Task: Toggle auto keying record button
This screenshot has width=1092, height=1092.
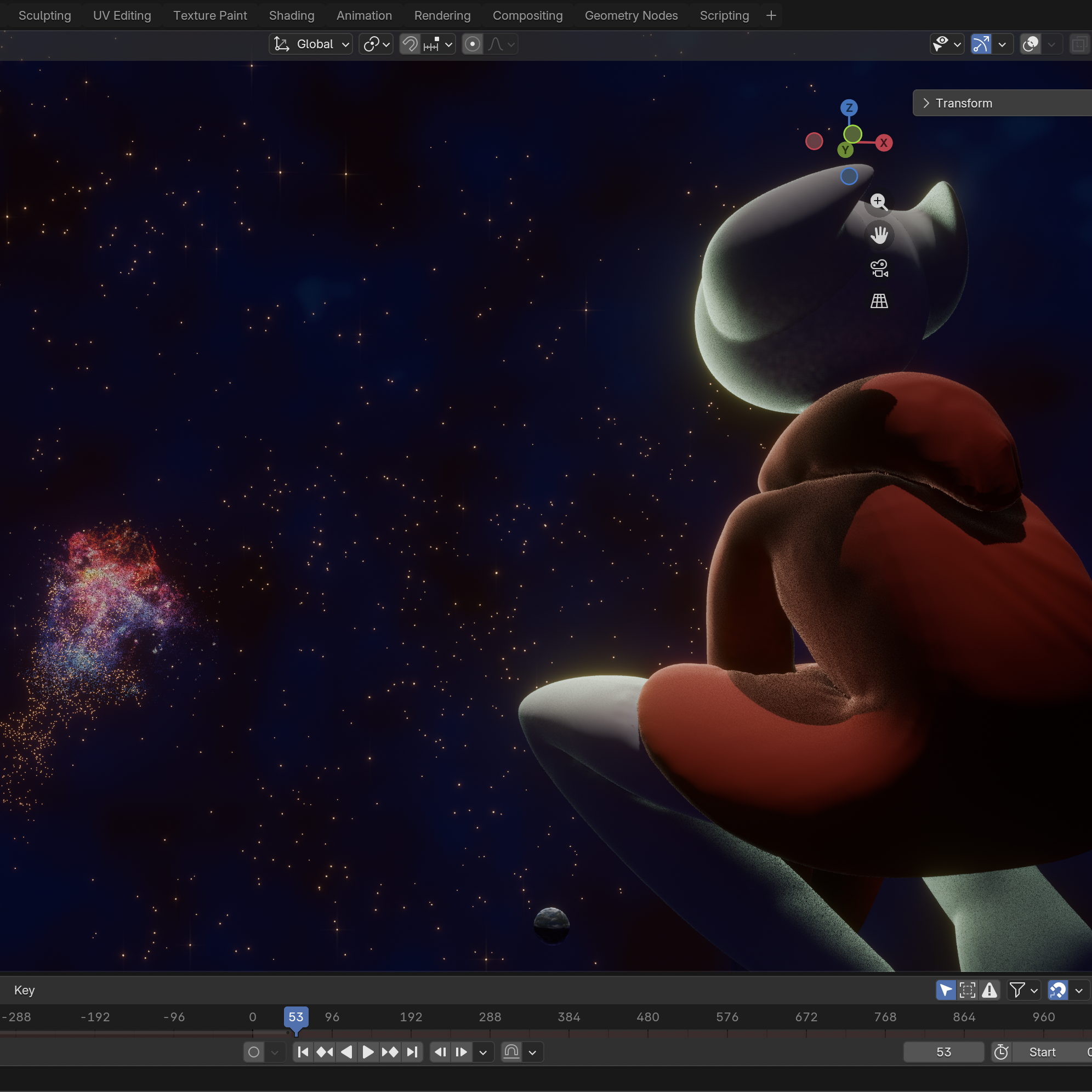Action: coord(254,1052)
